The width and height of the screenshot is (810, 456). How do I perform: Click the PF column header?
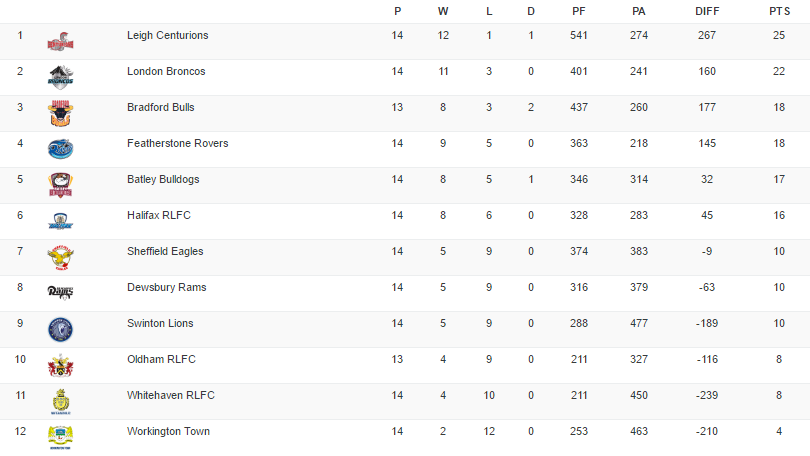(579, 11)
